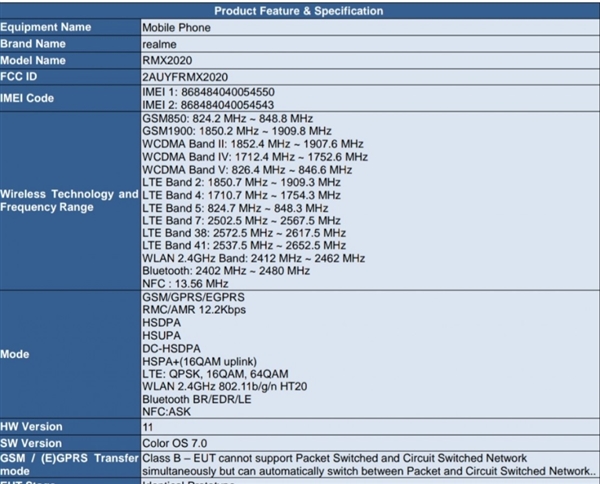Viewport: 600px width, 484px height.
Task: Select the 'HSDPA' mode line
Action: click(161, 323)
